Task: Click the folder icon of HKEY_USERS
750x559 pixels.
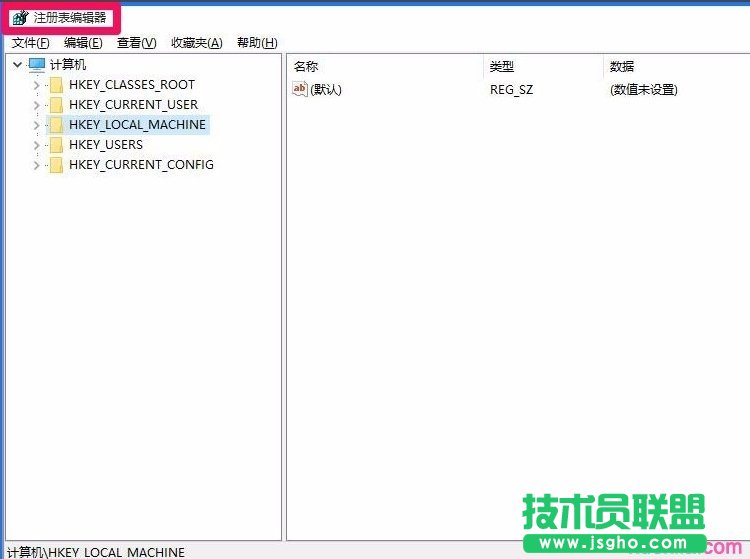Action: [57, 145]
